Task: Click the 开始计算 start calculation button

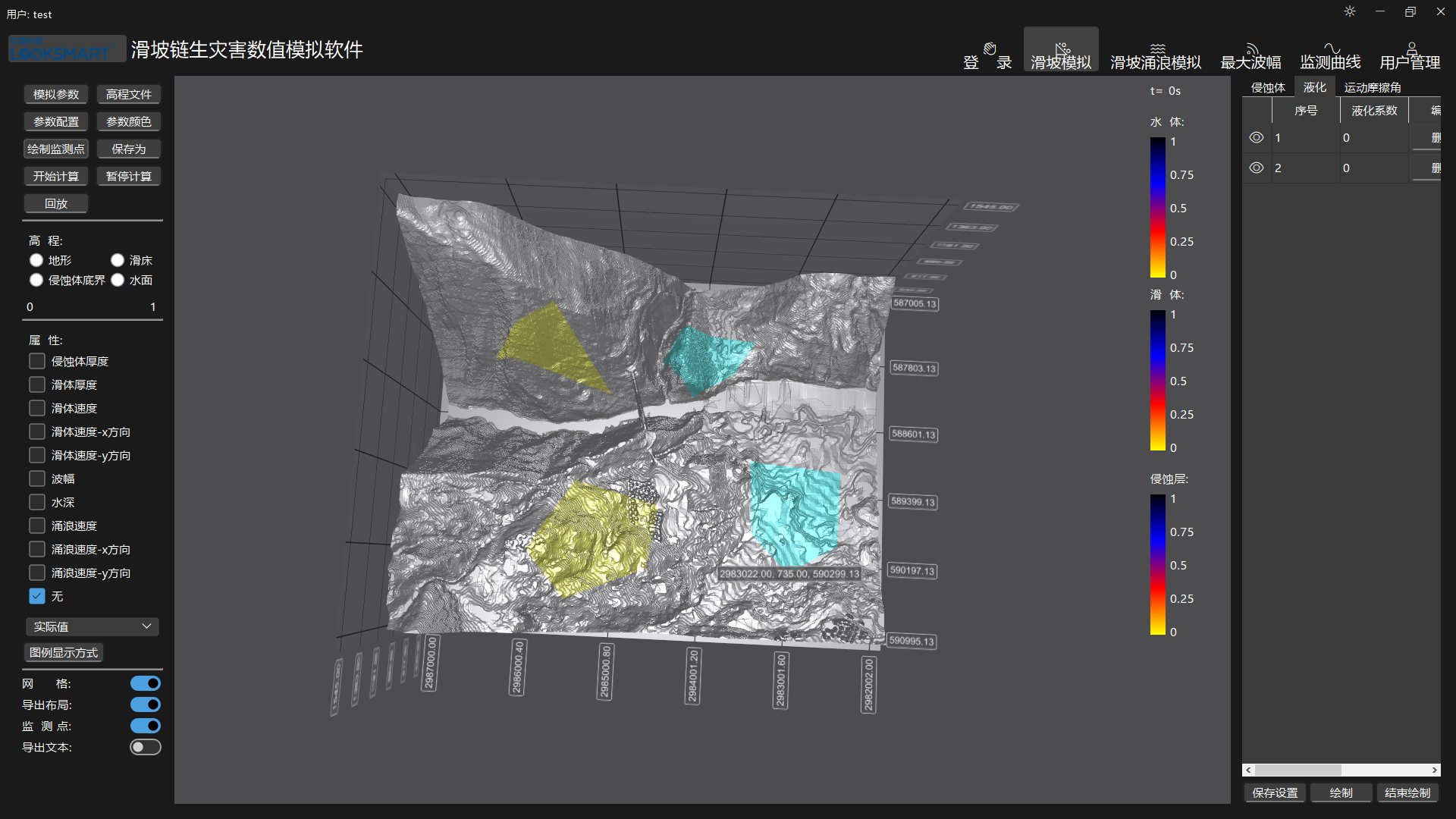Action: (x=56, y=177)
